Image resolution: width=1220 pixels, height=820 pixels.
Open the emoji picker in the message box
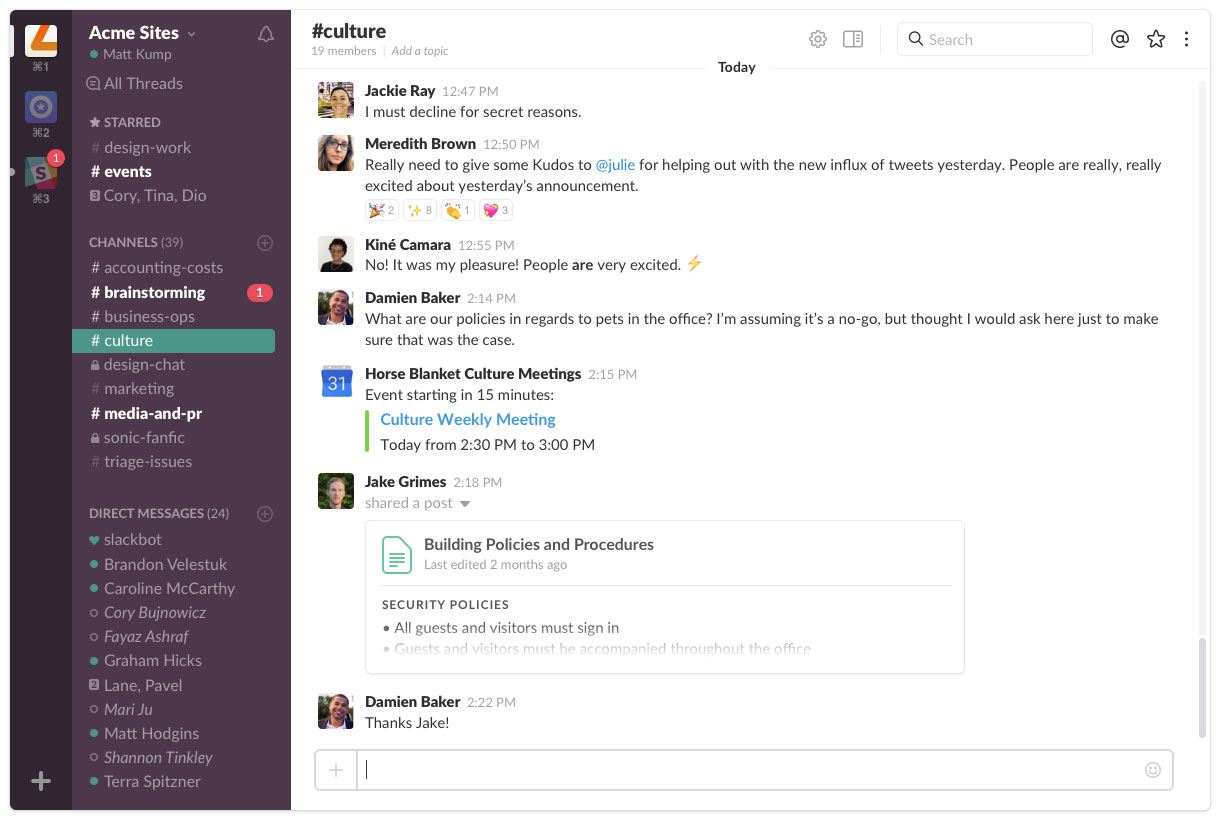(x=1152, y=769)
